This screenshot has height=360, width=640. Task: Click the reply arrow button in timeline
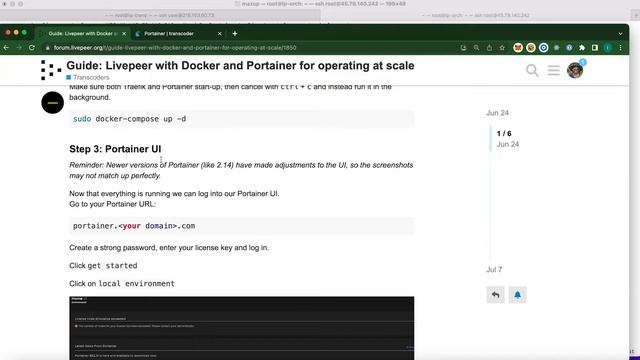click(x=496, y=295)
